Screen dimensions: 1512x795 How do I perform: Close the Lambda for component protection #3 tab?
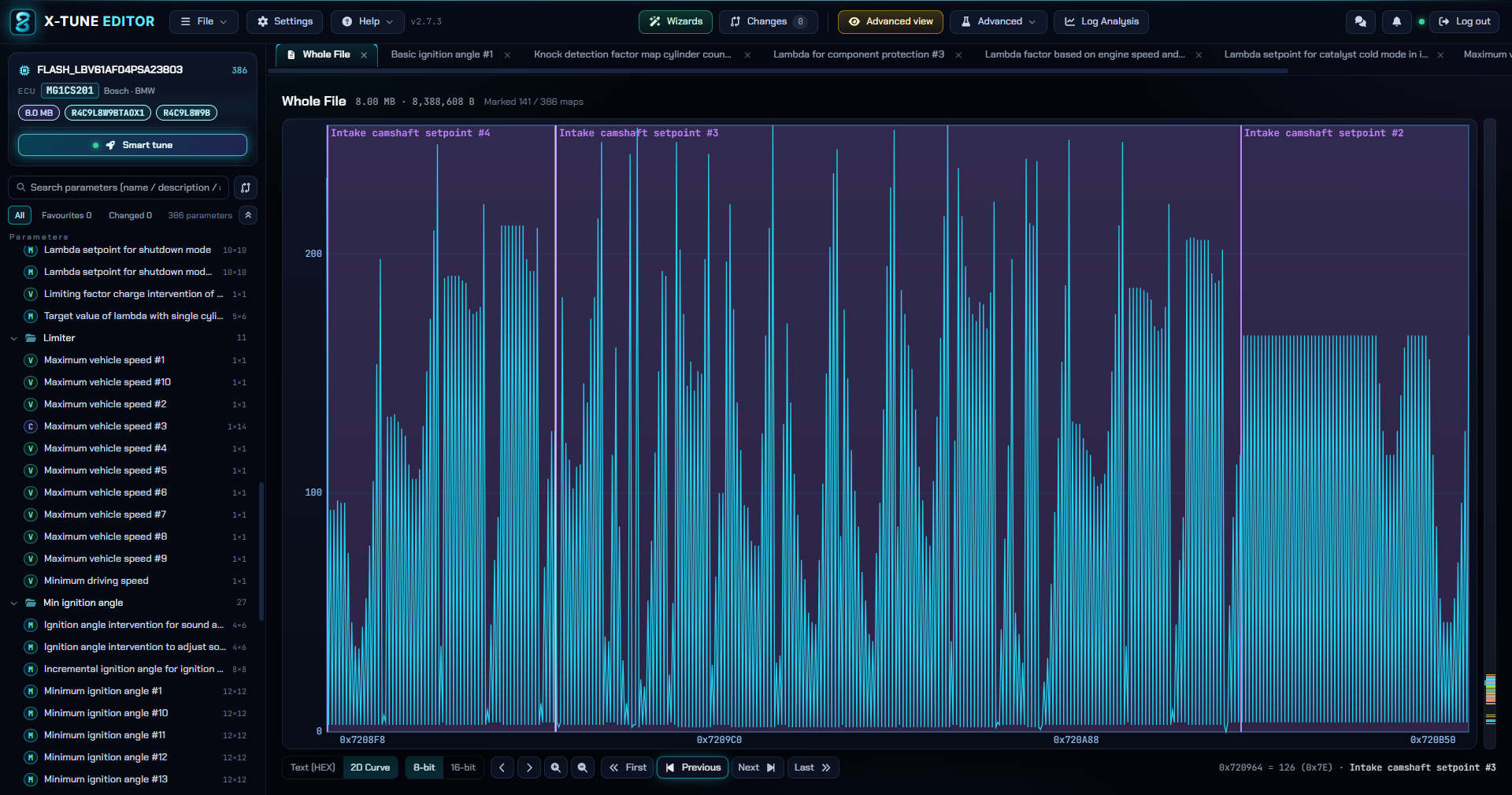click(958, 55)
